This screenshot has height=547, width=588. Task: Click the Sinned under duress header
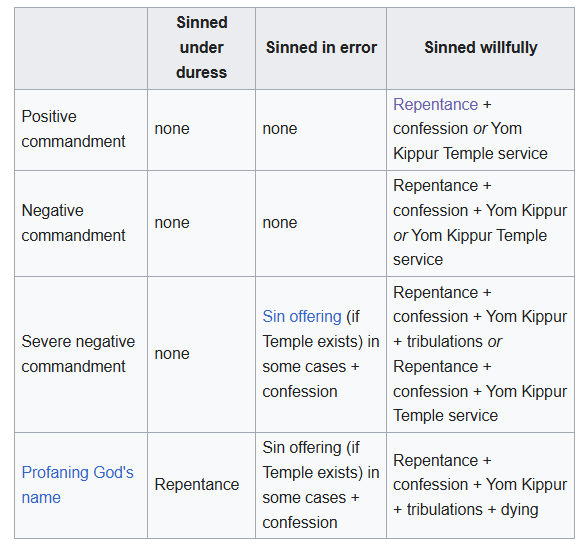(x=202, y=48)
